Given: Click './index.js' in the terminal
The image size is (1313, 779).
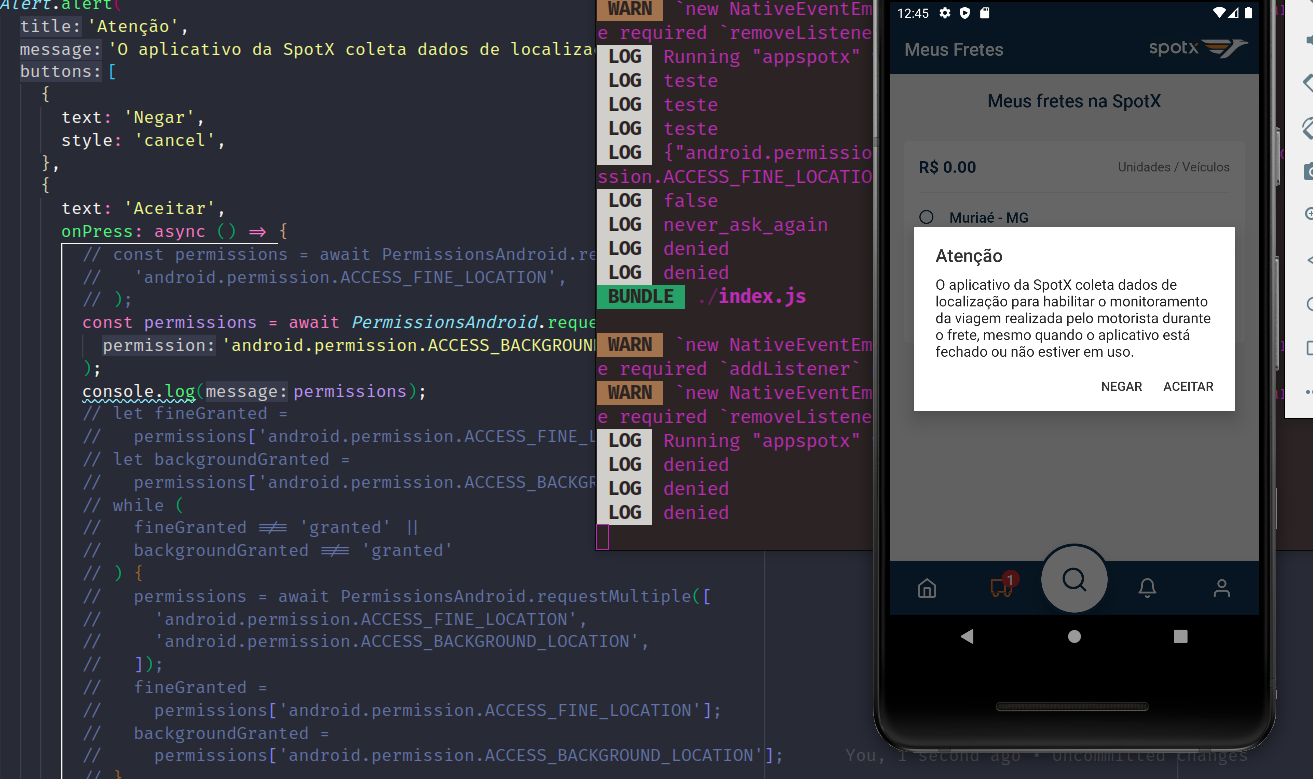Looking at the screenshot, I should [751, 296].
